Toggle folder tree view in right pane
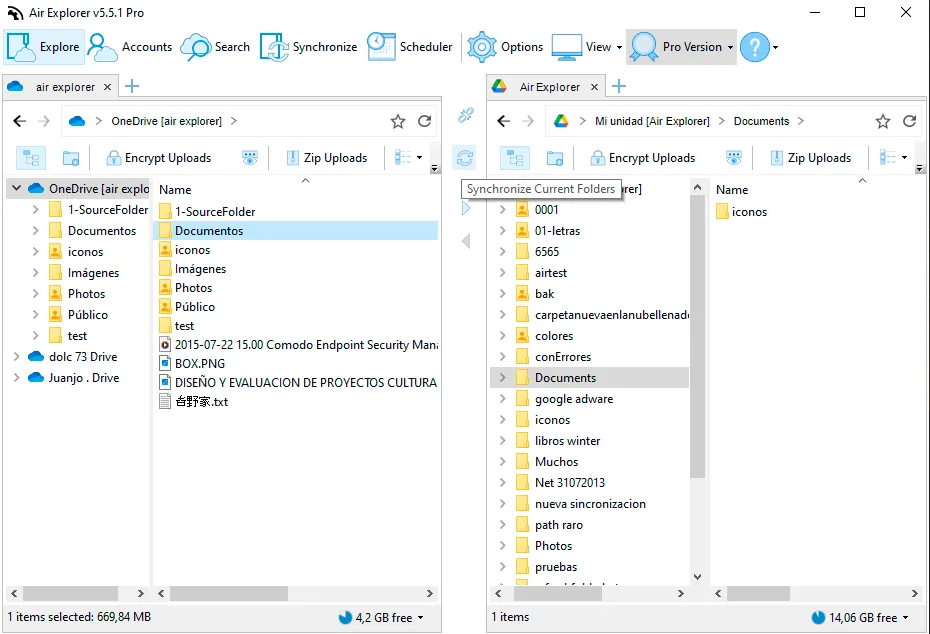This screenshot has width=930, height=634. 514,158
